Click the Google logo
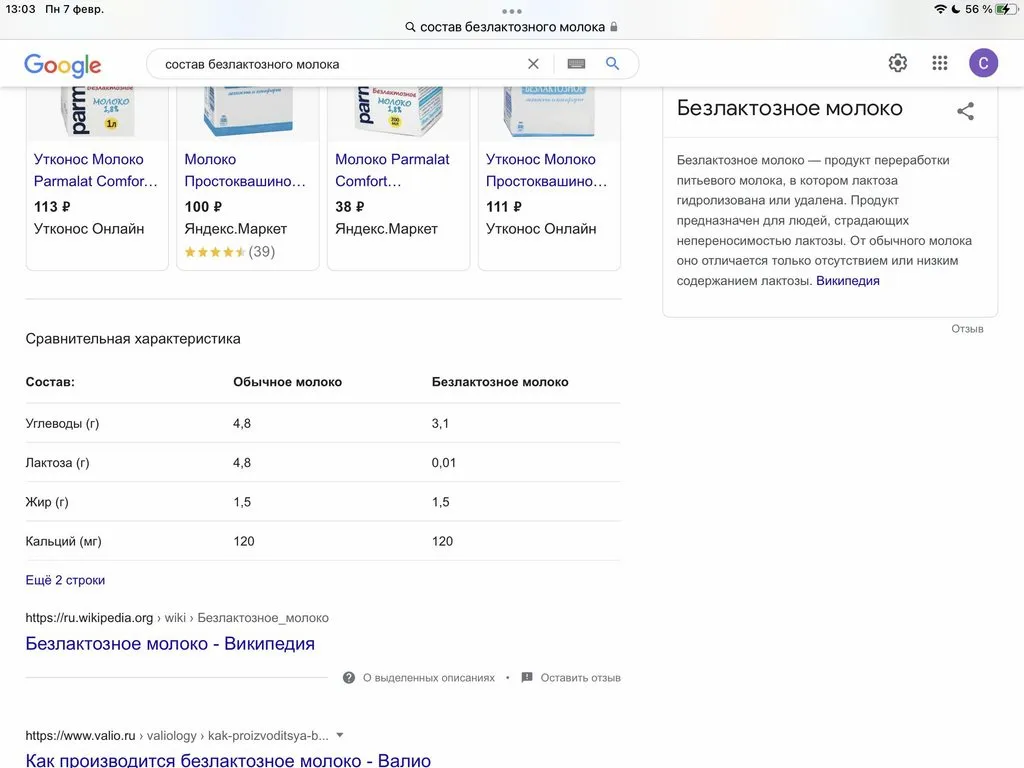 tap(63, 65)
